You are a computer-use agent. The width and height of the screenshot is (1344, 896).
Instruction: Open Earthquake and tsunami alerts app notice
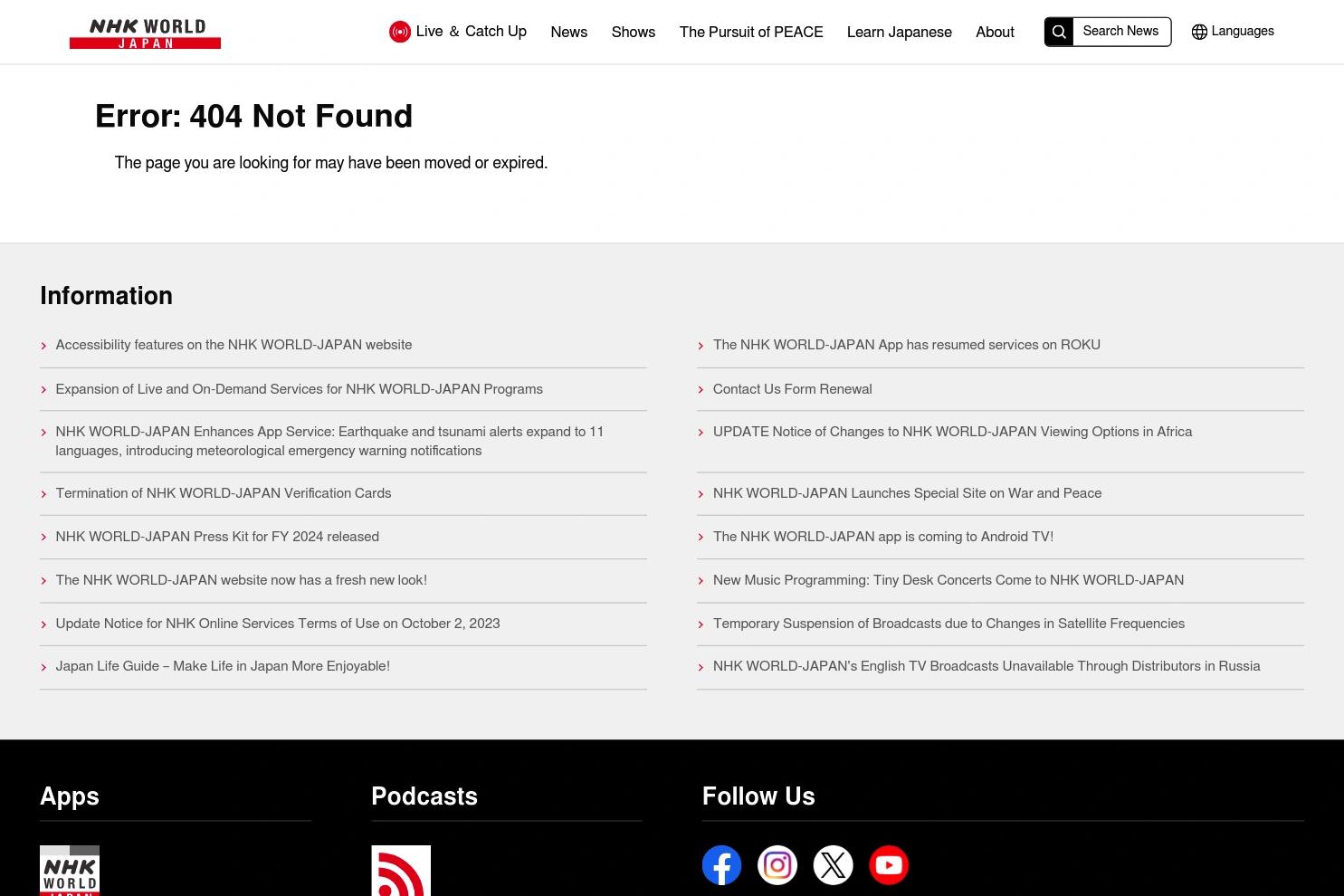point(329,442)
